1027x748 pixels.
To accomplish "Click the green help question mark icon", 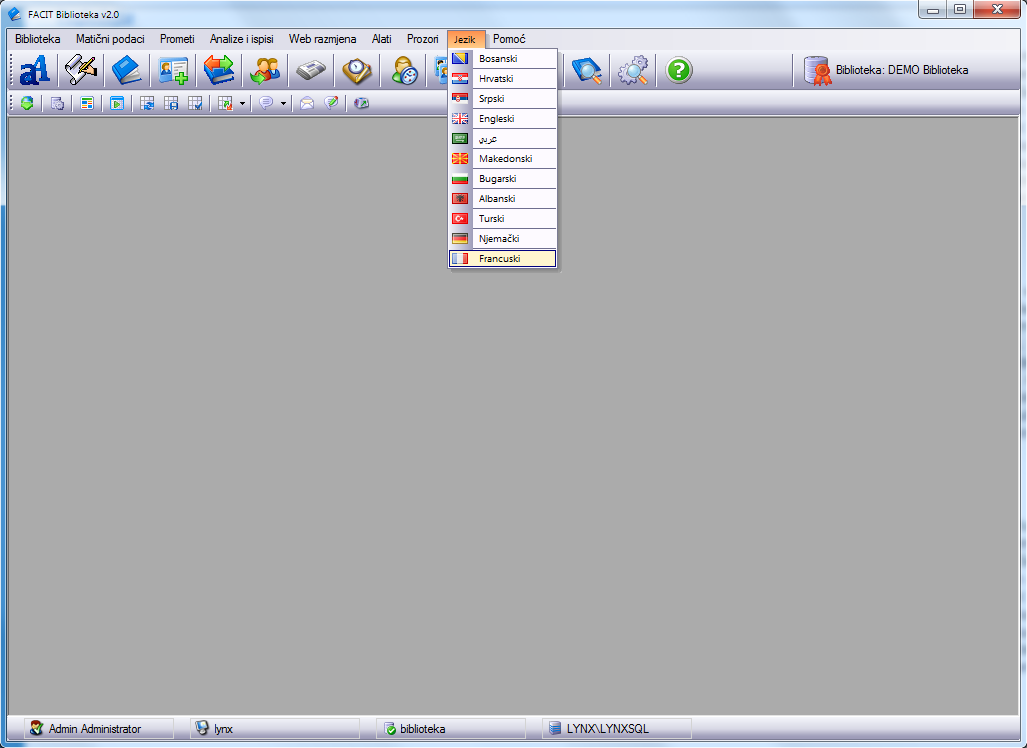I will pyautogui.click(x=679, y=70).
